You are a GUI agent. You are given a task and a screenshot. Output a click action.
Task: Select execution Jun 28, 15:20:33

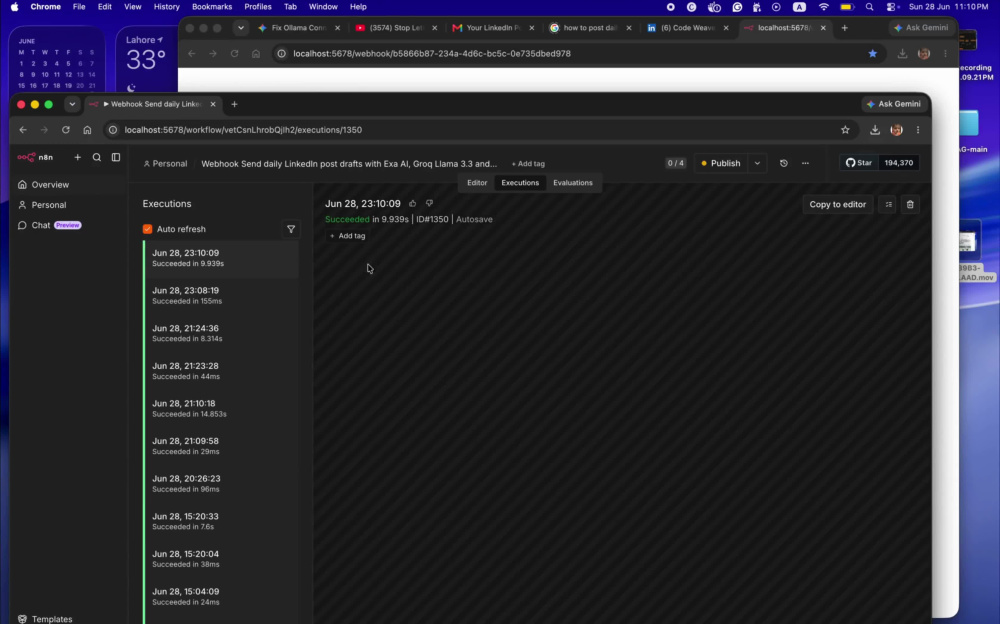coord(221,521)
